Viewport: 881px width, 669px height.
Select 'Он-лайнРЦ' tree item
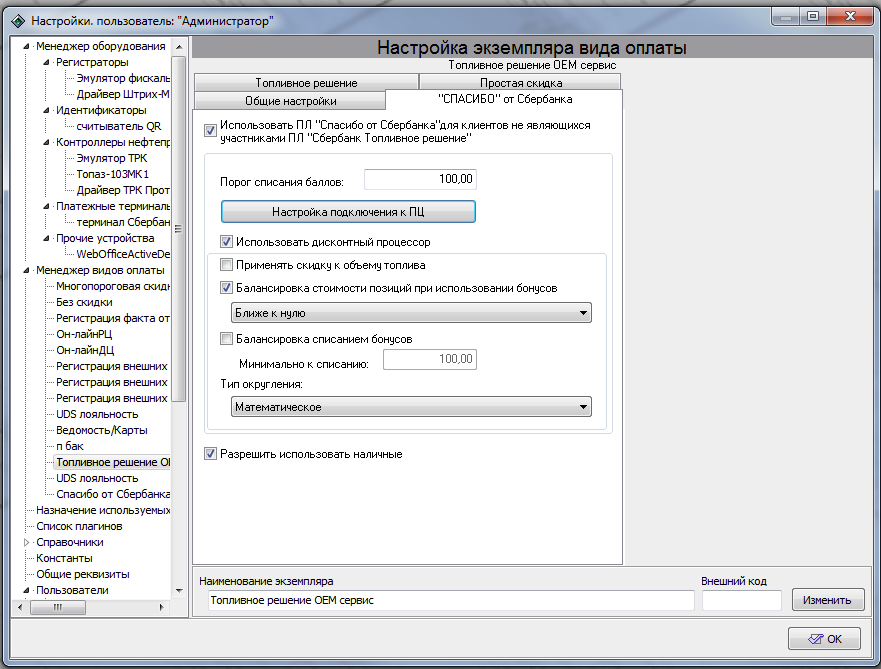point(84,334)
